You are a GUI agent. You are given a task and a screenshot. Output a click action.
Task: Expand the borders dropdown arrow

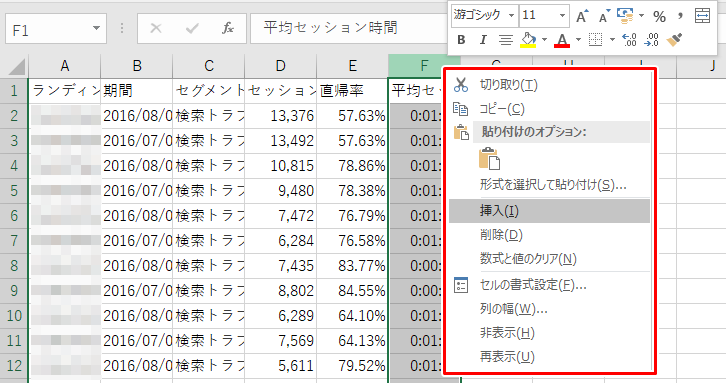coord(612,40)
